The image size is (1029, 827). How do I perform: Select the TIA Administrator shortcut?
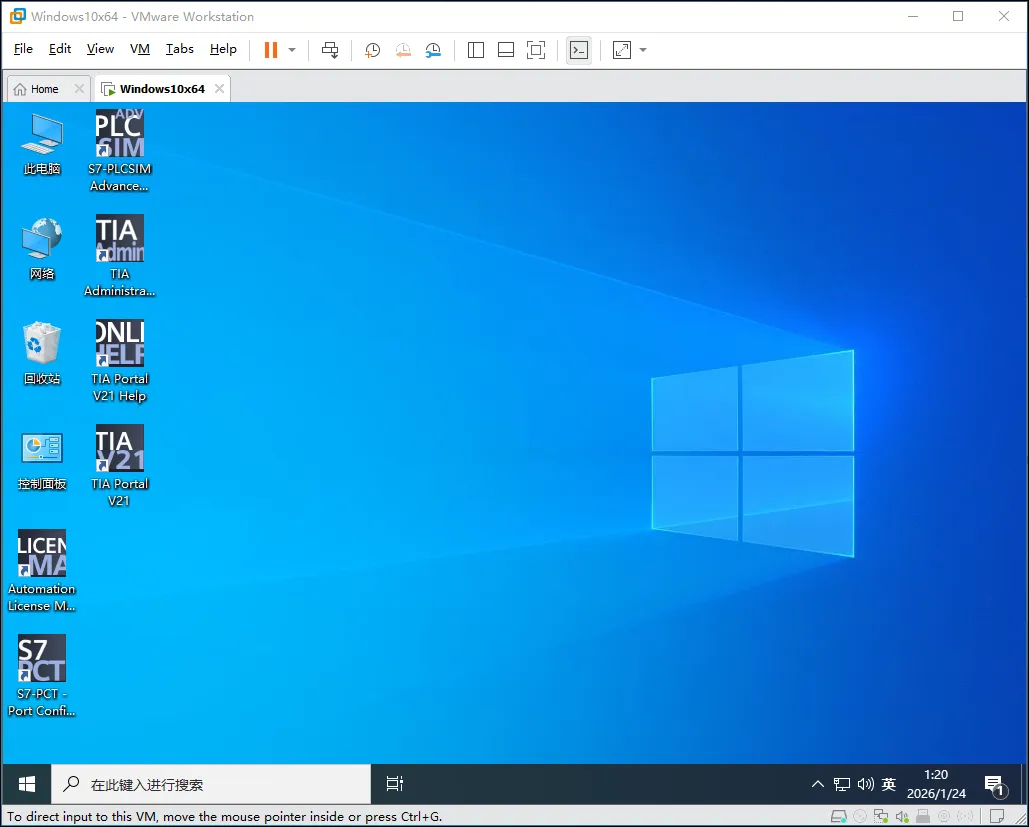119,256
